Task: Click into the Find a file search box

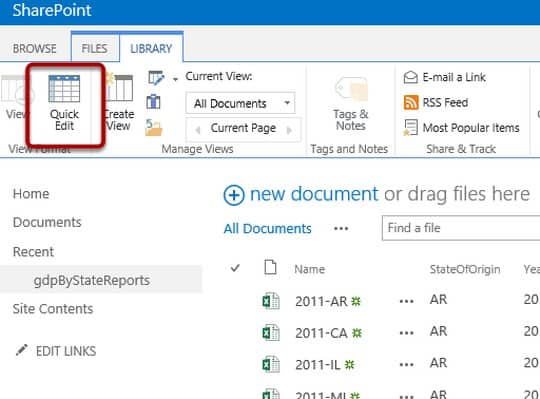Action: point(461,228)
